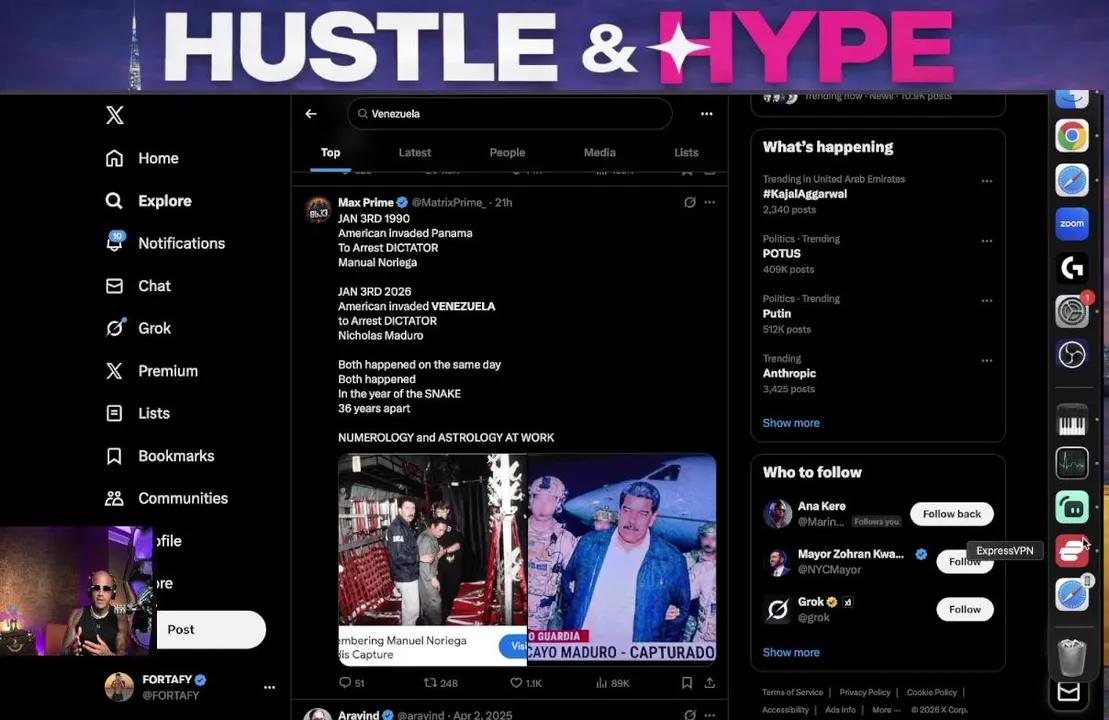Image resolution: width=1109 pixels, height=720 pixels.
Task: View 89K analytics on post
Action: [612, 683]
